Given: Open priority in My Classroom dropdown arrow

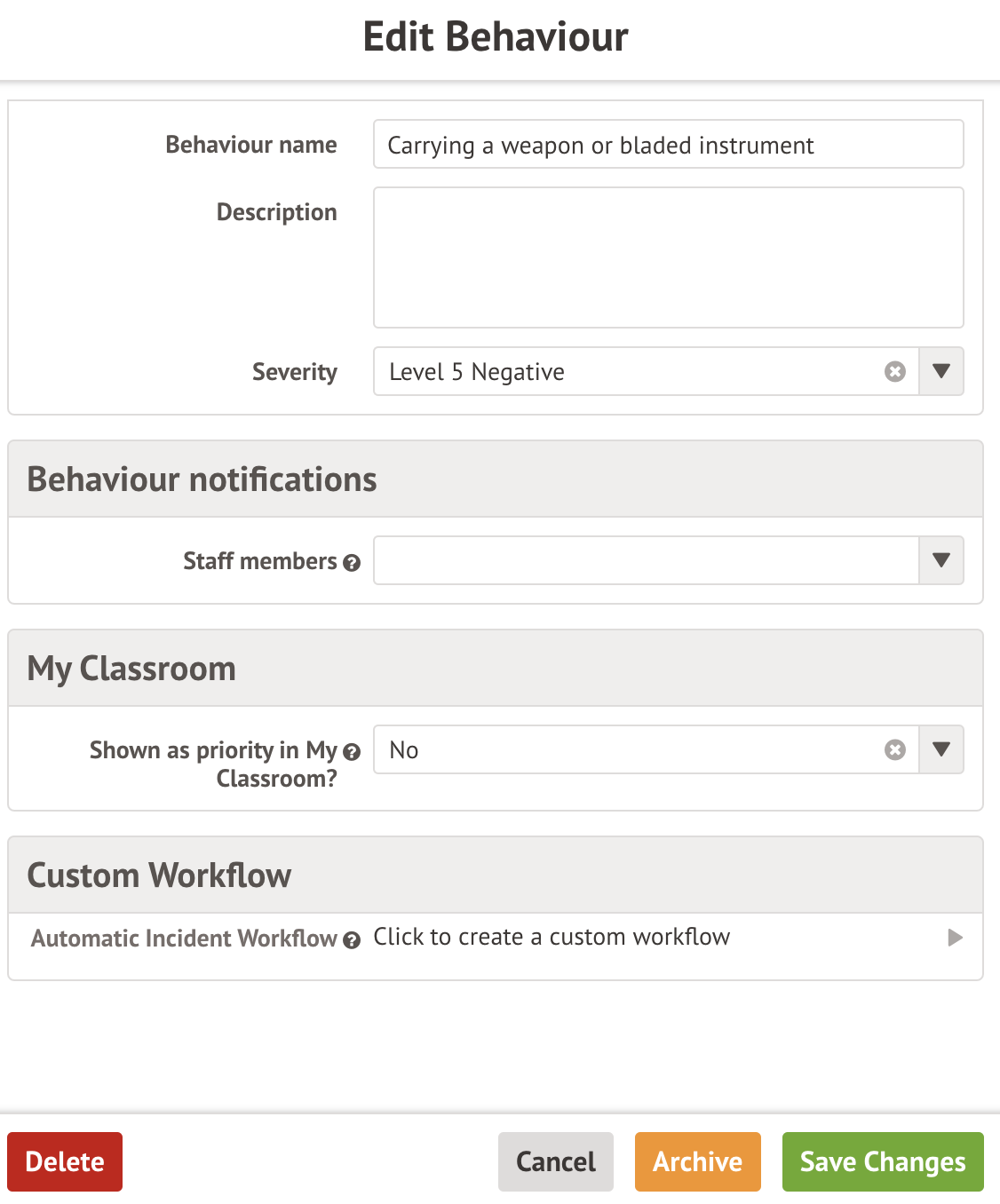Looking at the screenshot, I should [x=941, y=750].
